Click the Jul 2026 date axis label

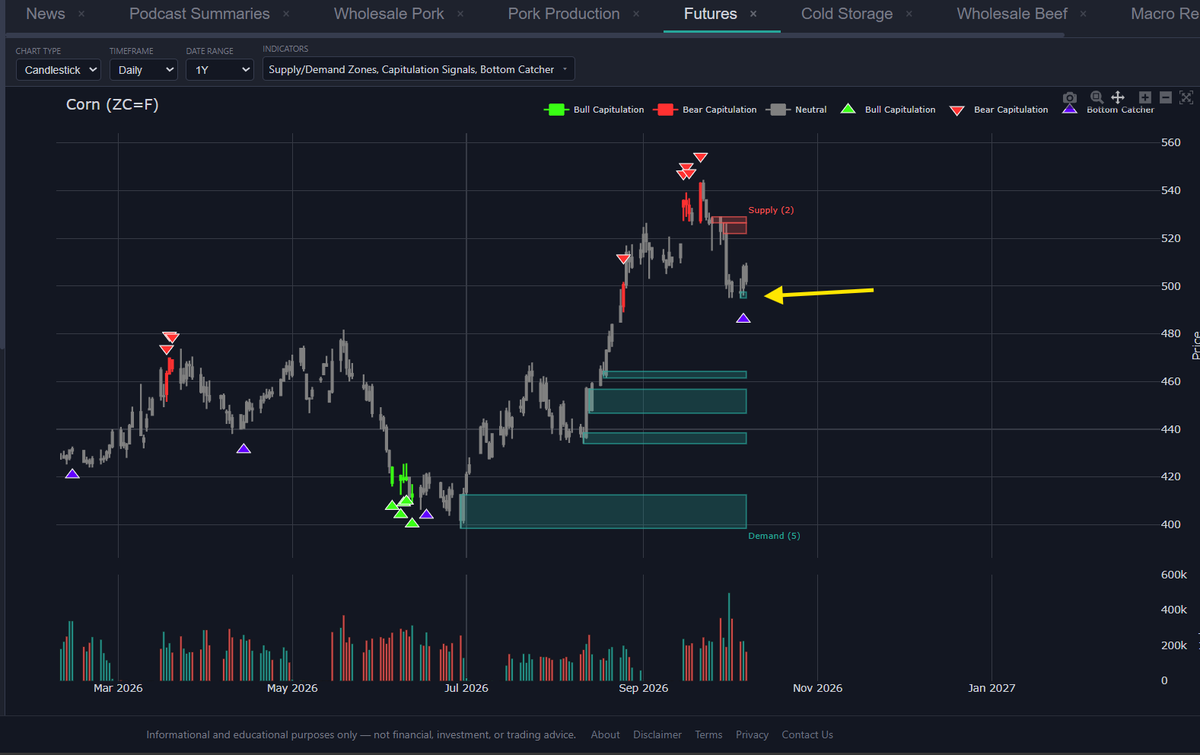pos(466,688)
